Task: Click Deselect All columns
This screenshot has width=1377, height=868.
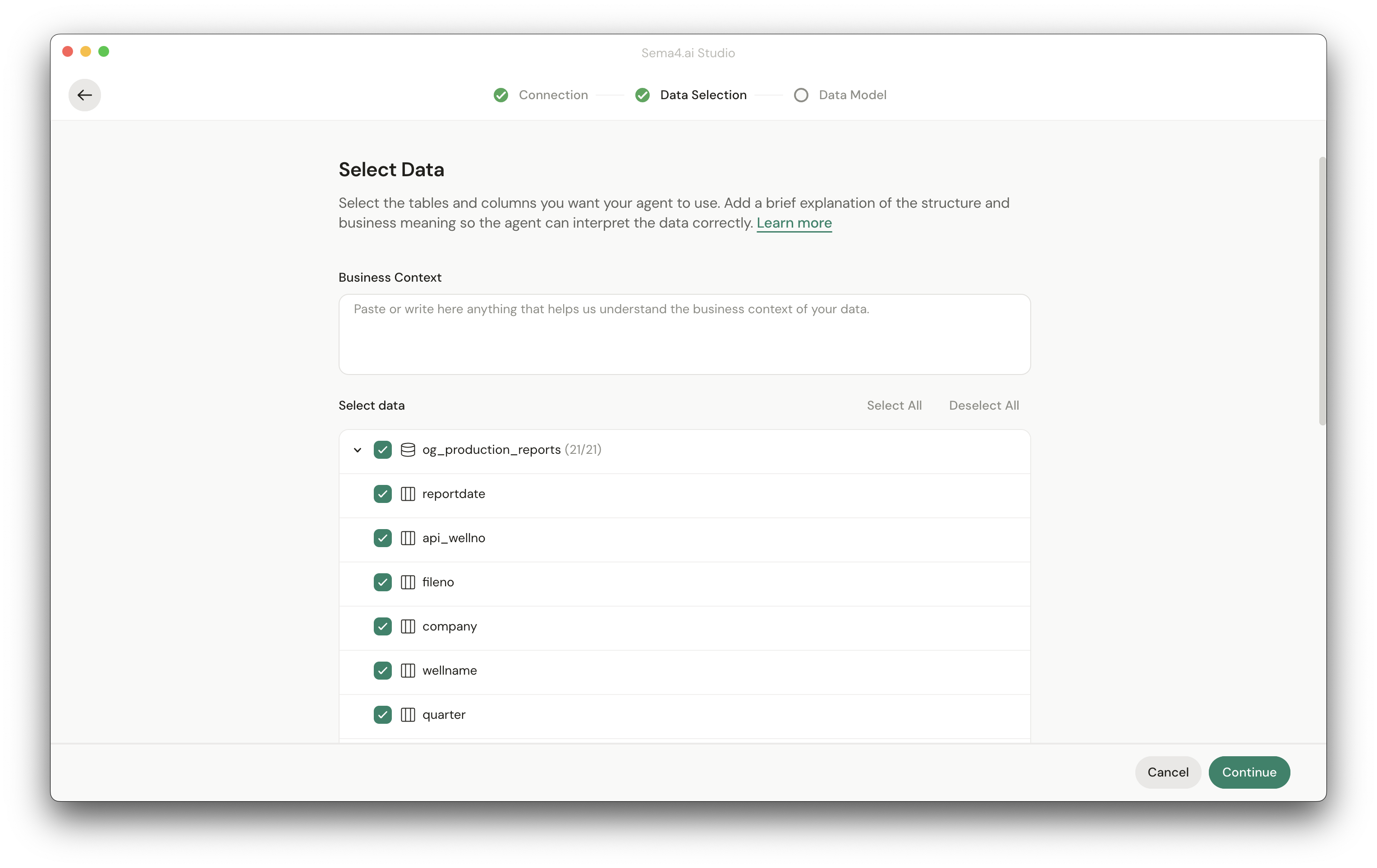Action: coord(983,405)
